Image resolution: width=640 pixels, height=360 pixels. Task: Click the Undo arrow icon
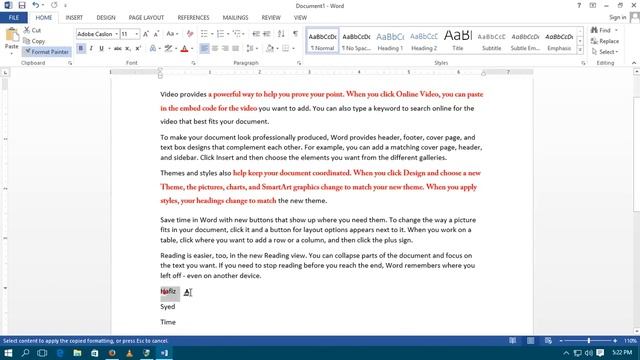pyautogui.click(x=36, y=5)
